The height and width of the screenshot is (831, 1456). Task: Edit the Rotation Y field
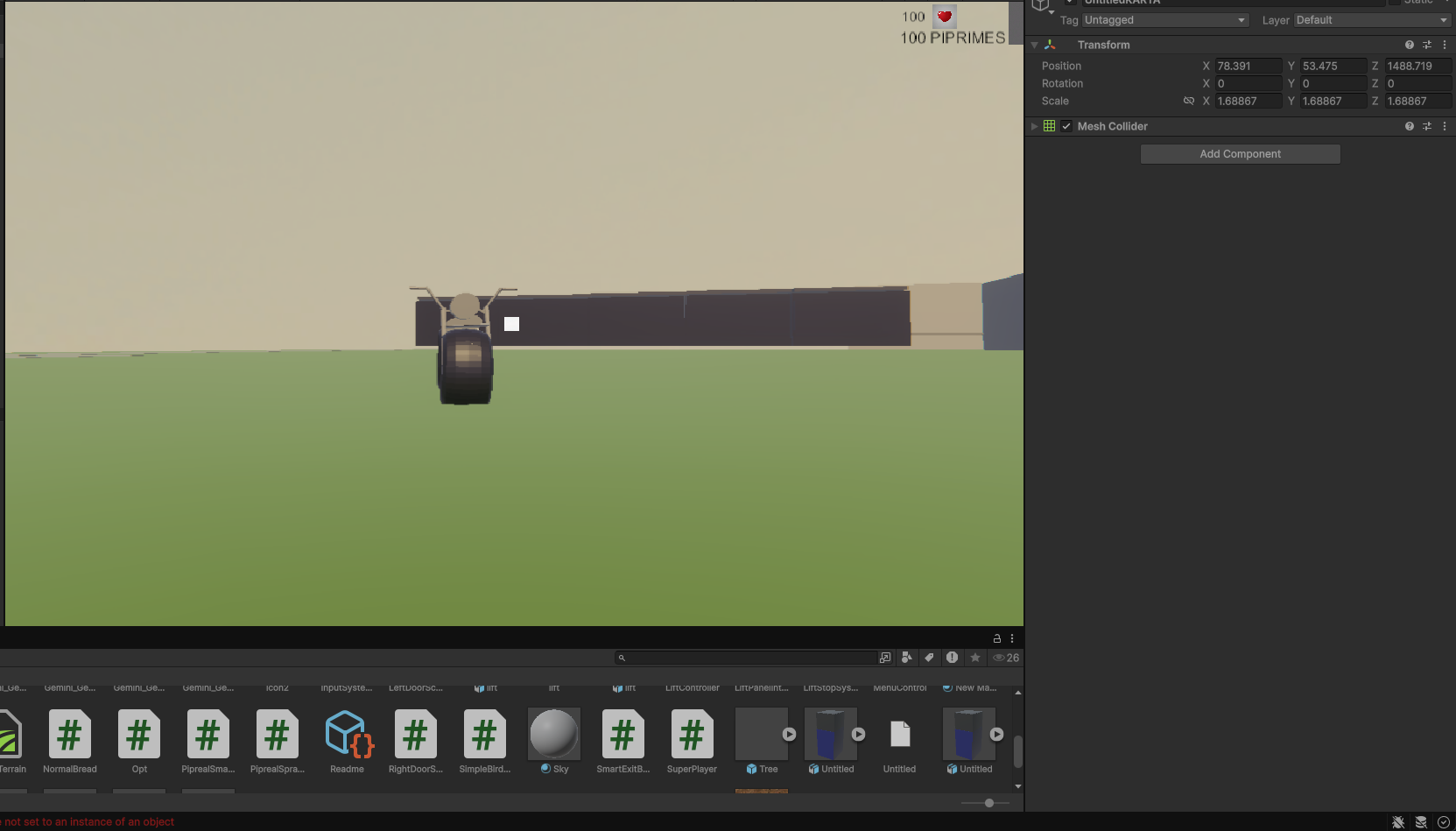pos(1333,83)
